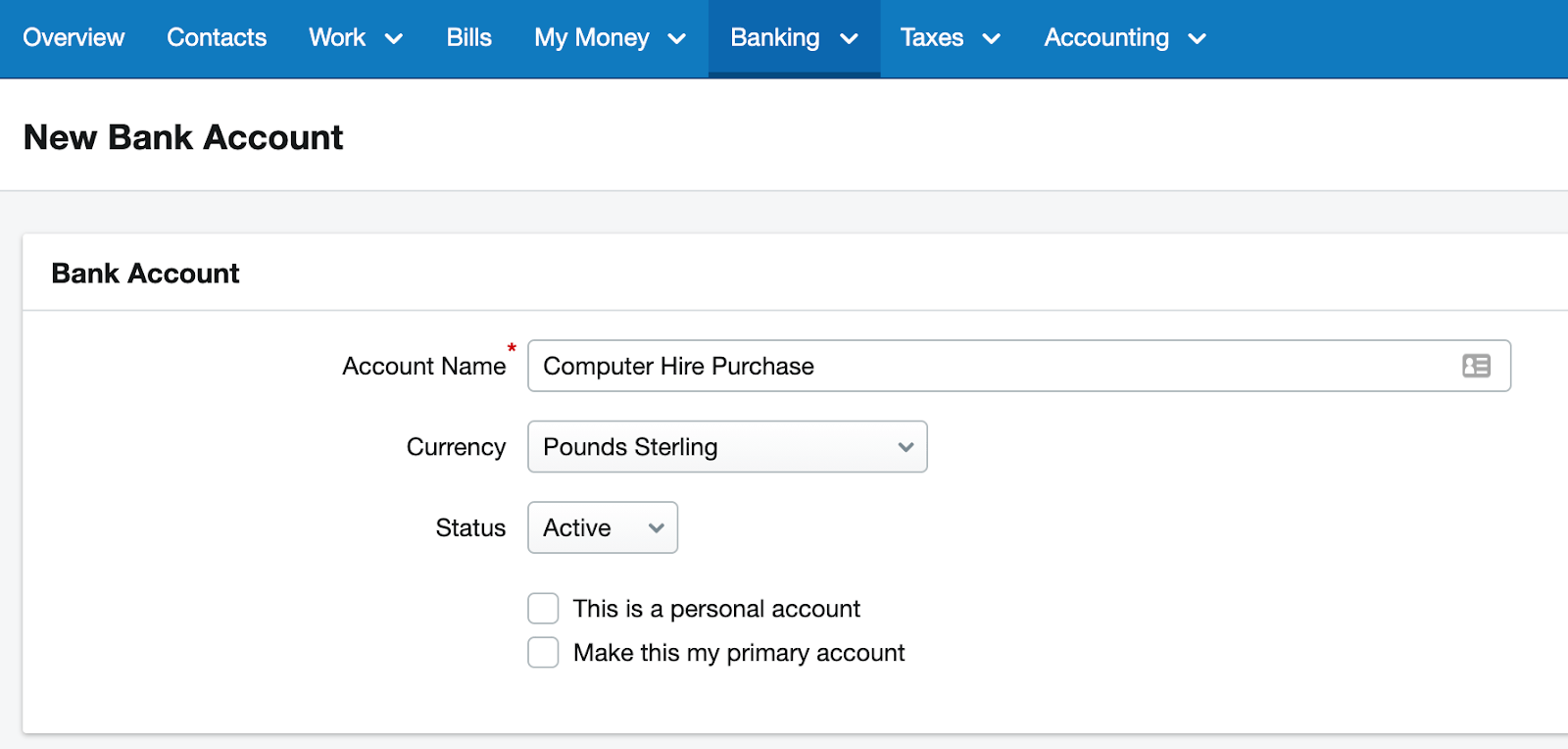Go to the Overview tab
This screenshot has height=749, width=1568.
pos(73,38)
